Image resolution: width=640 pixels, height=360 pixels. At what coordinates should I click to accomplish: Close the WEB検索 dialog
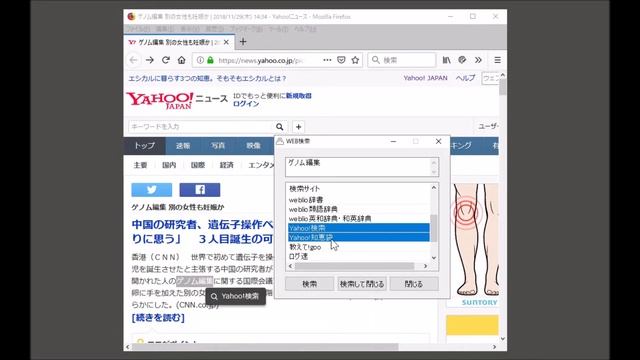point(438,141)
